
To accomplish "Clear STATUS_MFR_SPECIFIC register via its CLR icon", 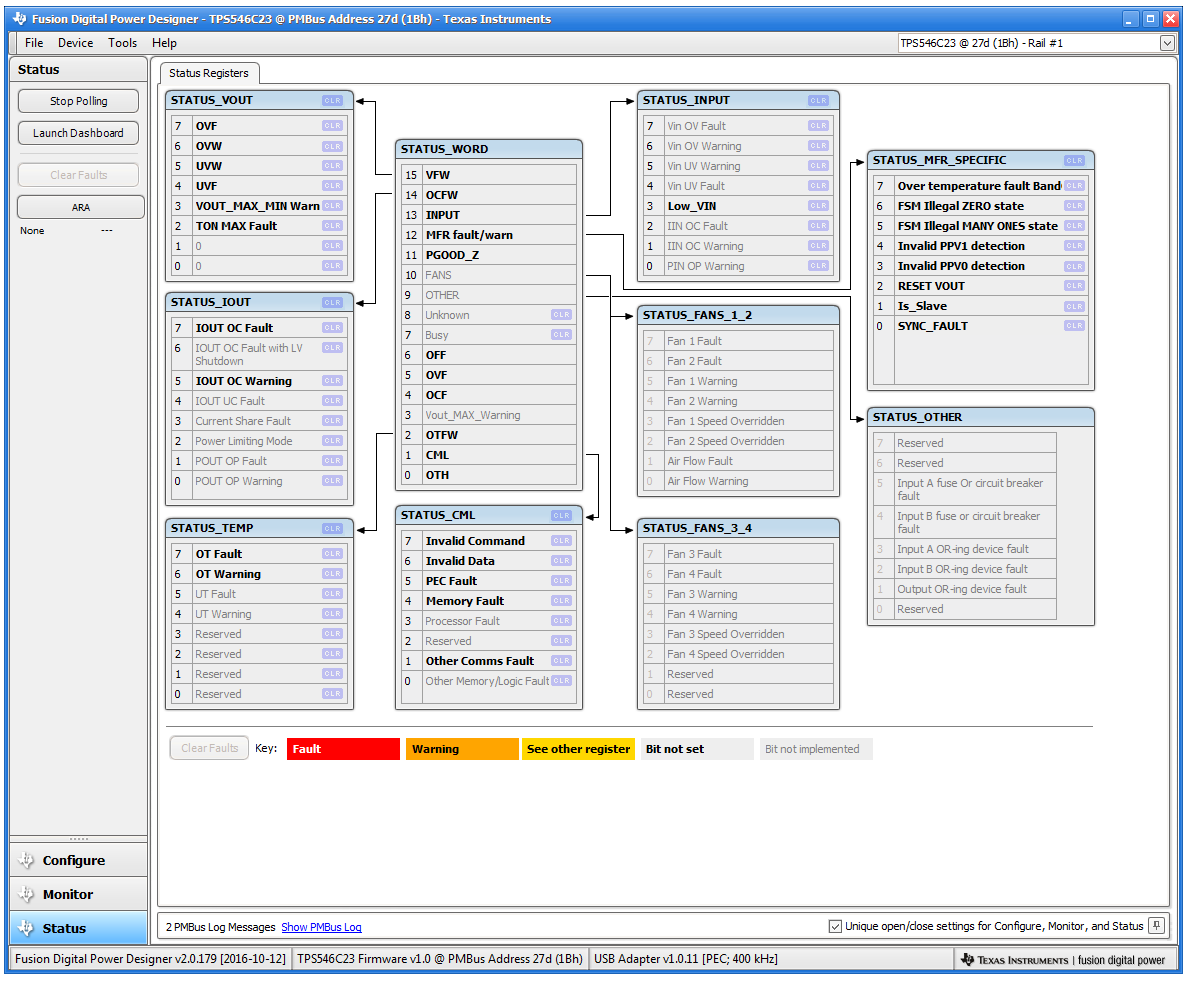I will pyautogui.click(x=1075, y=160).
